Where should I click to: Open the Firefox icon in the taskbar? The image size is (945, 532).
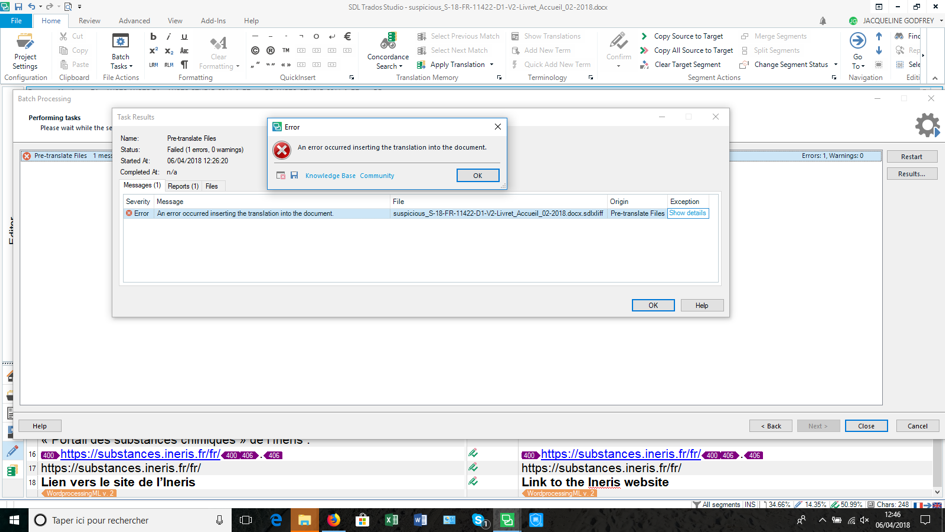(x=333, y=520)
